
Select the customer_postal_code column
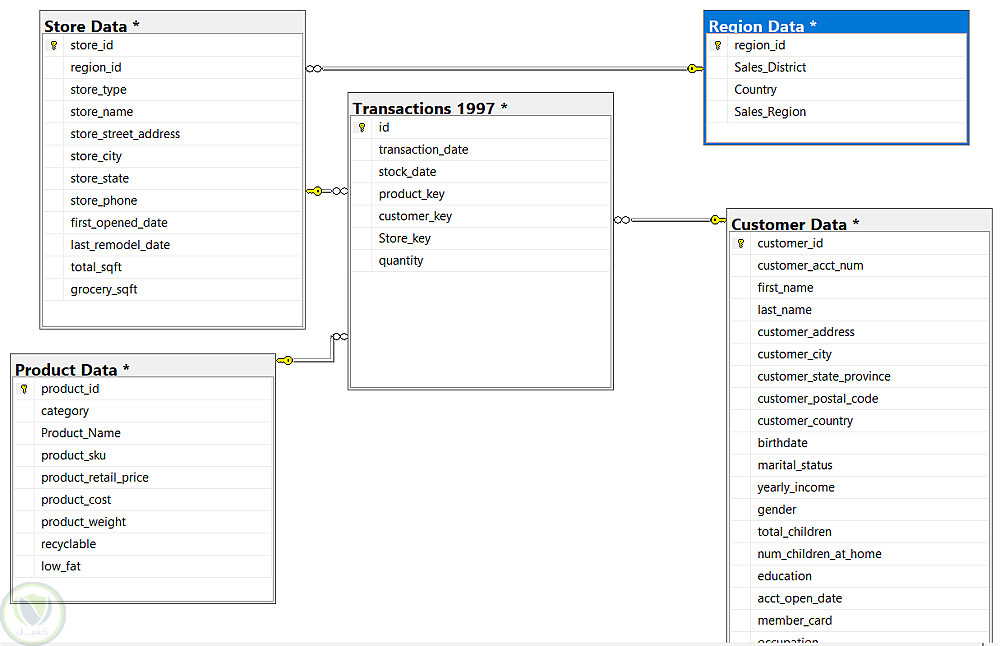click(860, 399)
